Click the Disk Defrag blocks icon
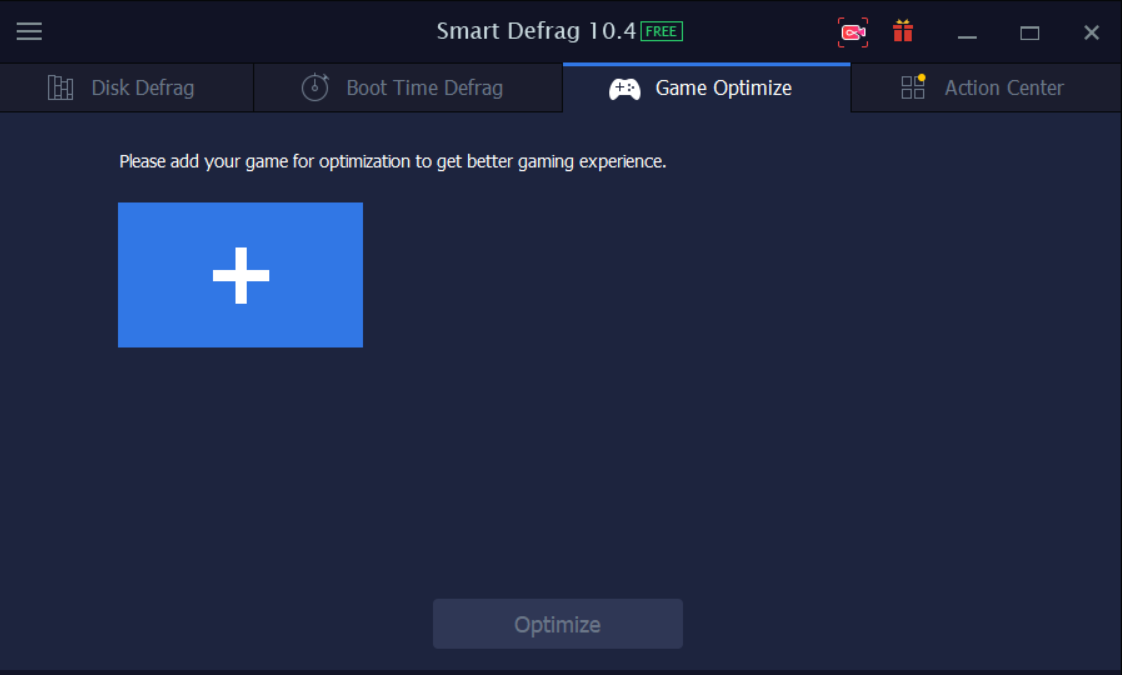The height and width of the screenshot is (675, 1122). click(x=60, y=87)
